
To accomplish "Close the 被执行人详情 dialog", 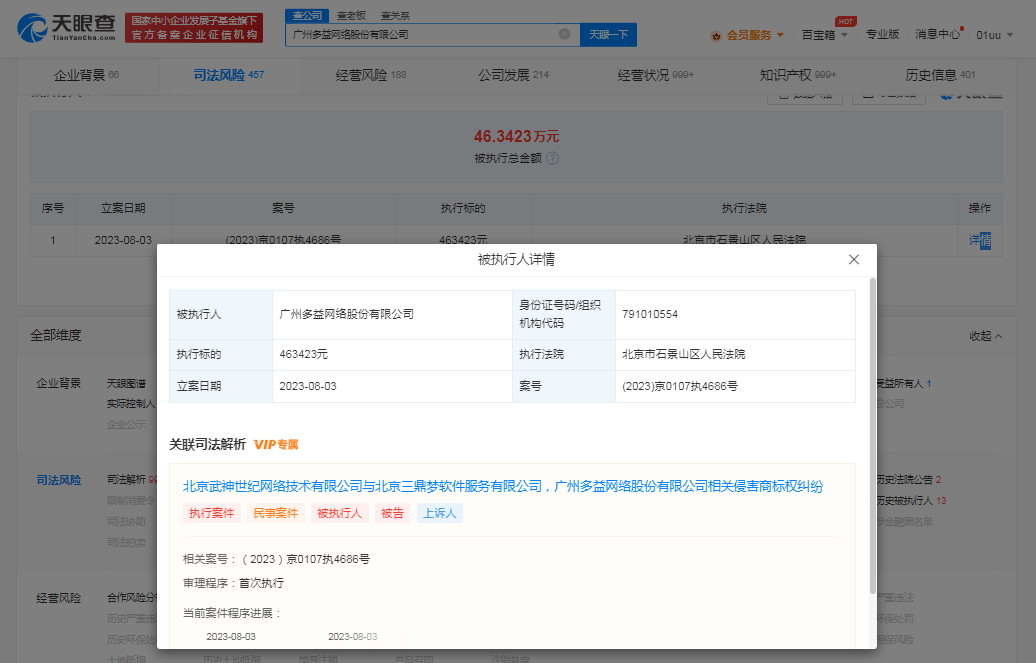I will tap(854, 260).
